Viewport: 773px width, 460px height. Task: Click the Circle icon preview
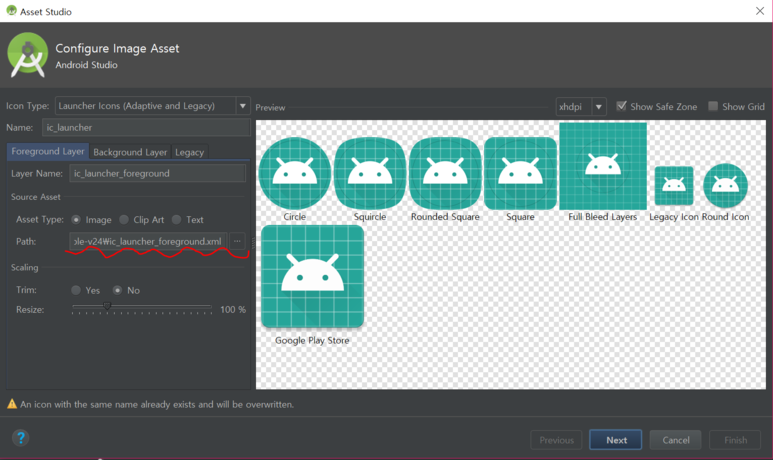pyautogui.click(x=294, y=174)
